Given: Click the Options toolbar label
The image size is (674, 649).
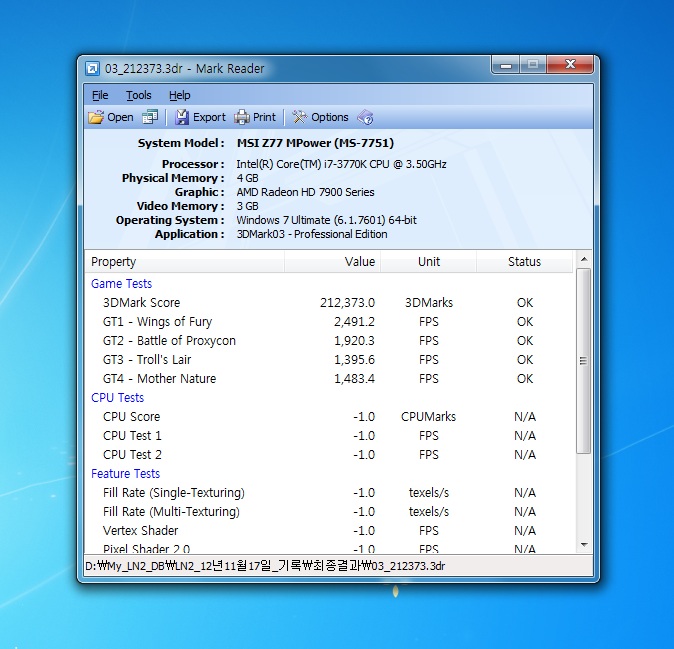Looking at the screenshot, I should click(x=330, y=117).
